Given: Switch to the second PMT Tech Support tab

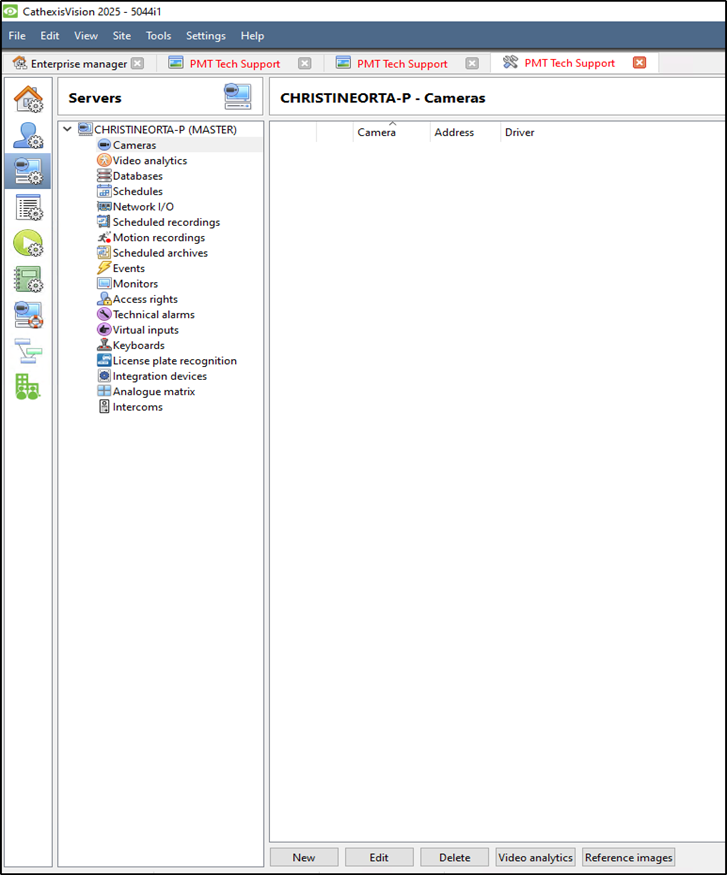Looking at the screenshot, I should point(402,64).
